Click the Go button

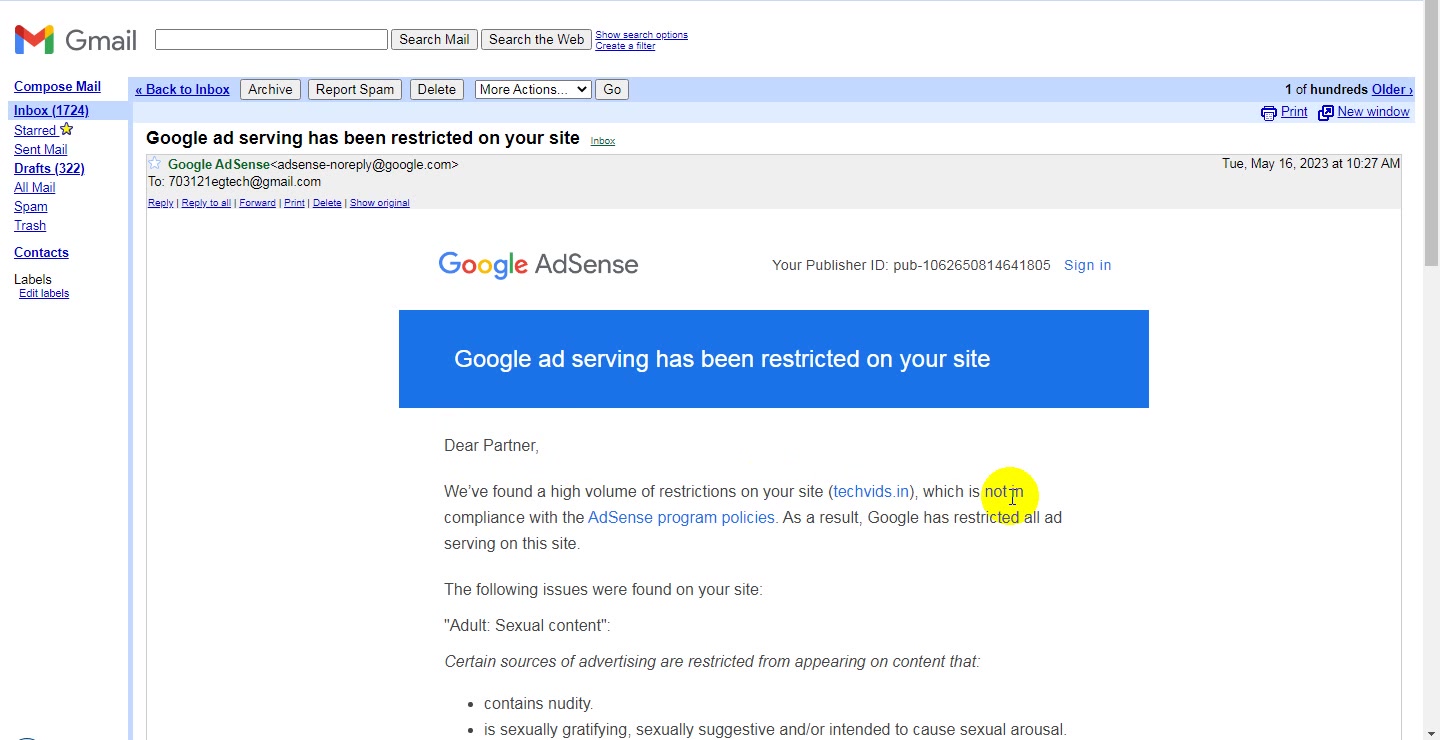pyautogui.click(x=612, y=89)
